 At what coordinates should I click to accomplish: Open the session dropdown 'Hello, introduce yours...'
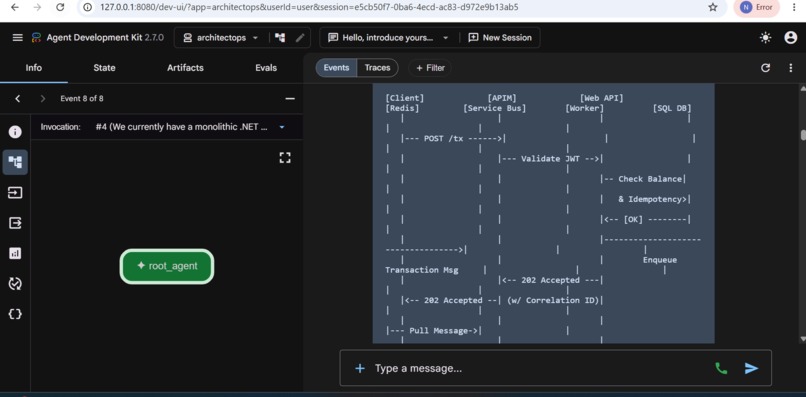coord(388,38)
